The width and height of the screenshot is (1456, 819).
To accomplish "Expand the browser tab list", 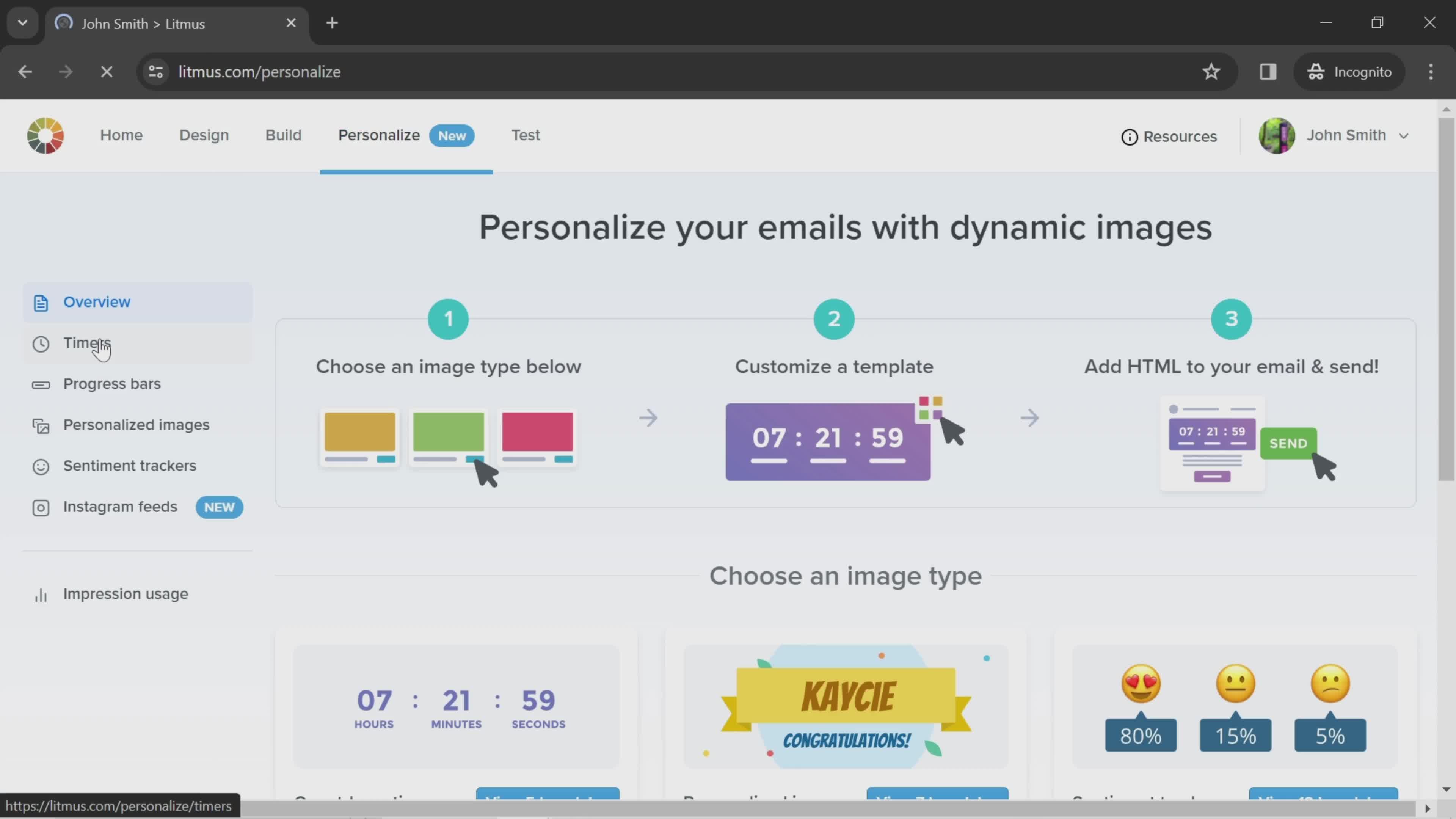I will [22, 22].
